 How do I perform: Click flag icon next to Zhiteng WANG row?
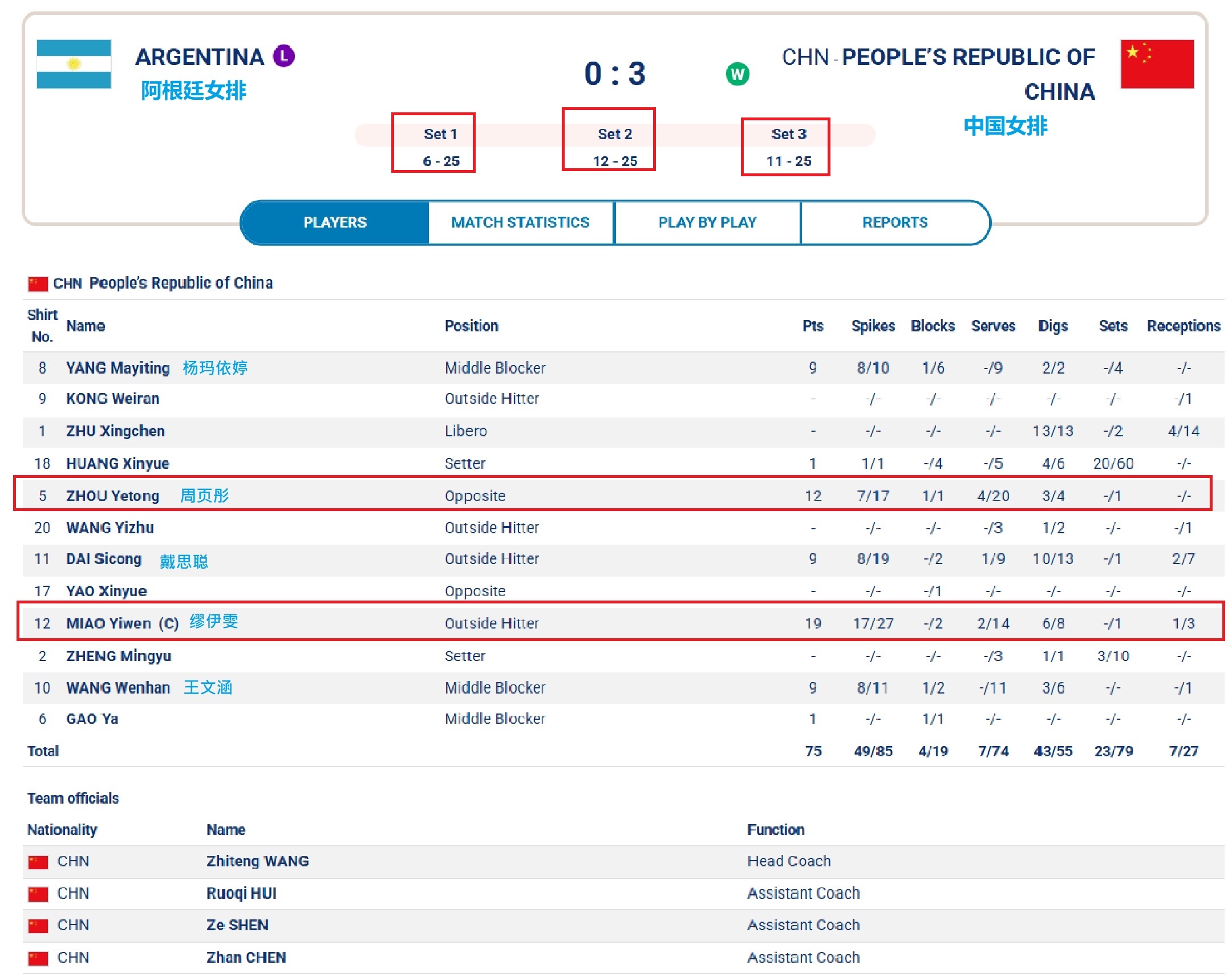point(38,862)
